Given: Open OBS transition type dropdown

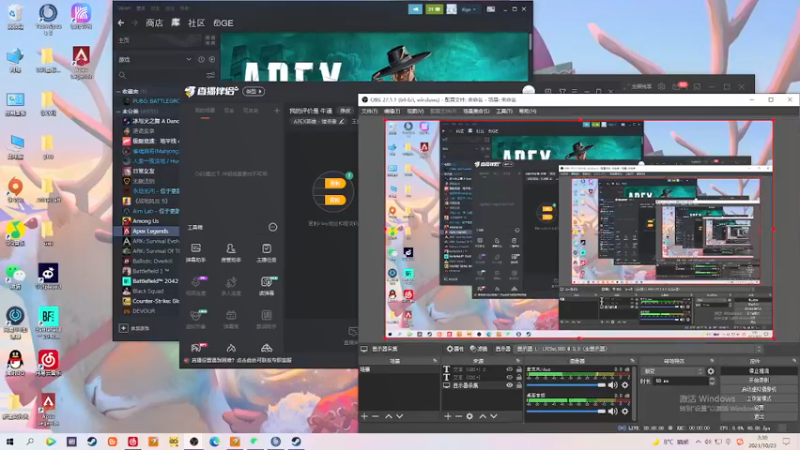Looking at the screenshot, I should 673,371.
